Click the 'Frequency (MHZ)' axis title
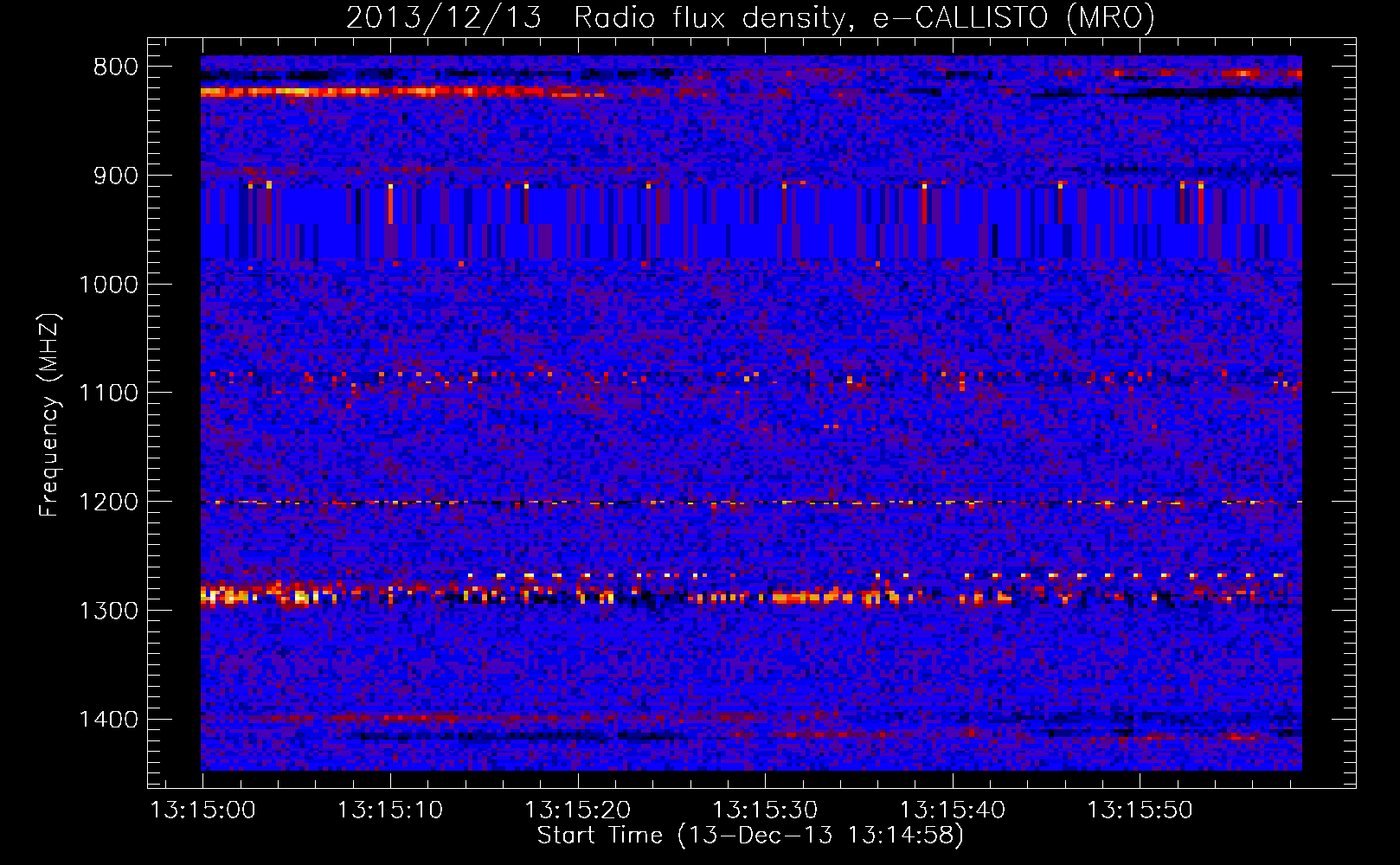The height and width of the screenshot is (865, 1400). pos(49,415)
